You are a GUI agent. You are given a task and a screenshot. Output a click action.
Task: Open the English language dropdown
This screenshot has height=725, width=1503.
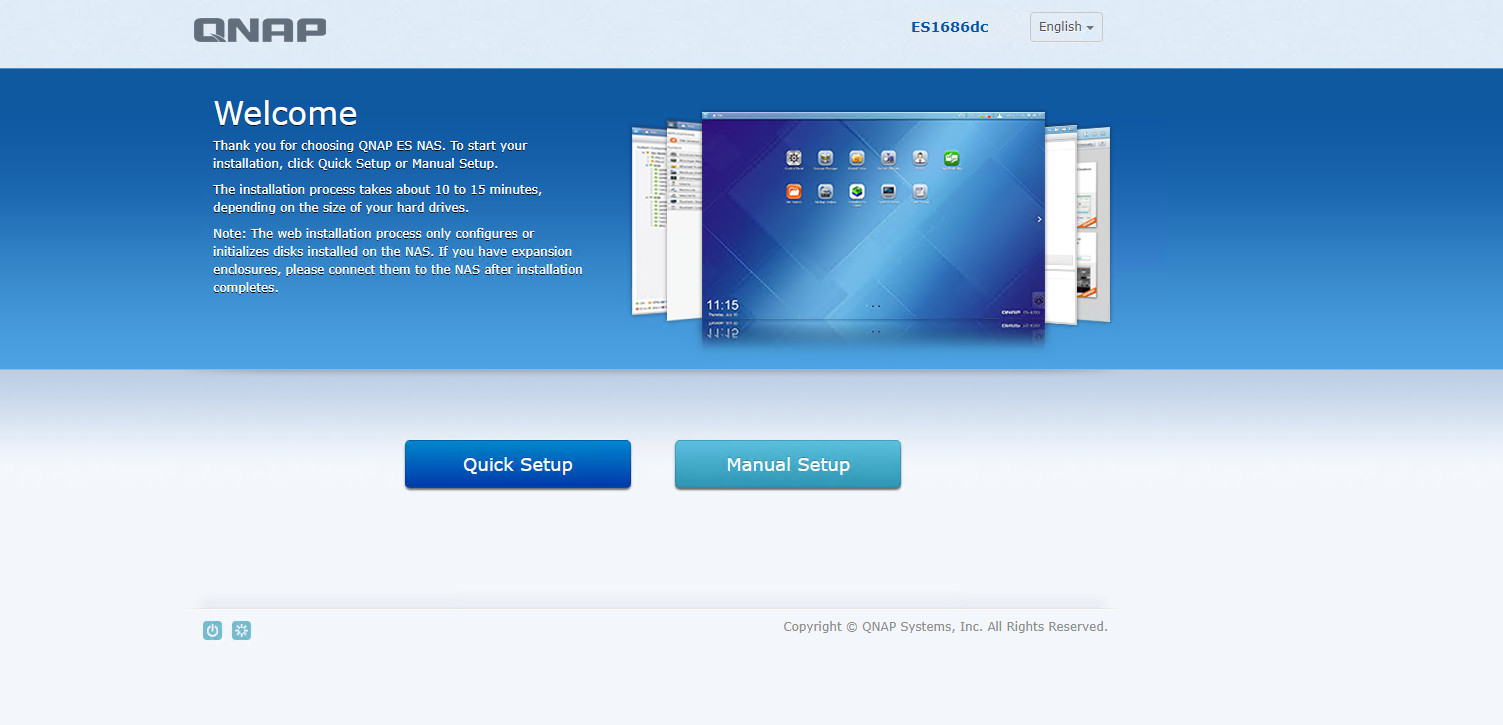coord(1066,27)
